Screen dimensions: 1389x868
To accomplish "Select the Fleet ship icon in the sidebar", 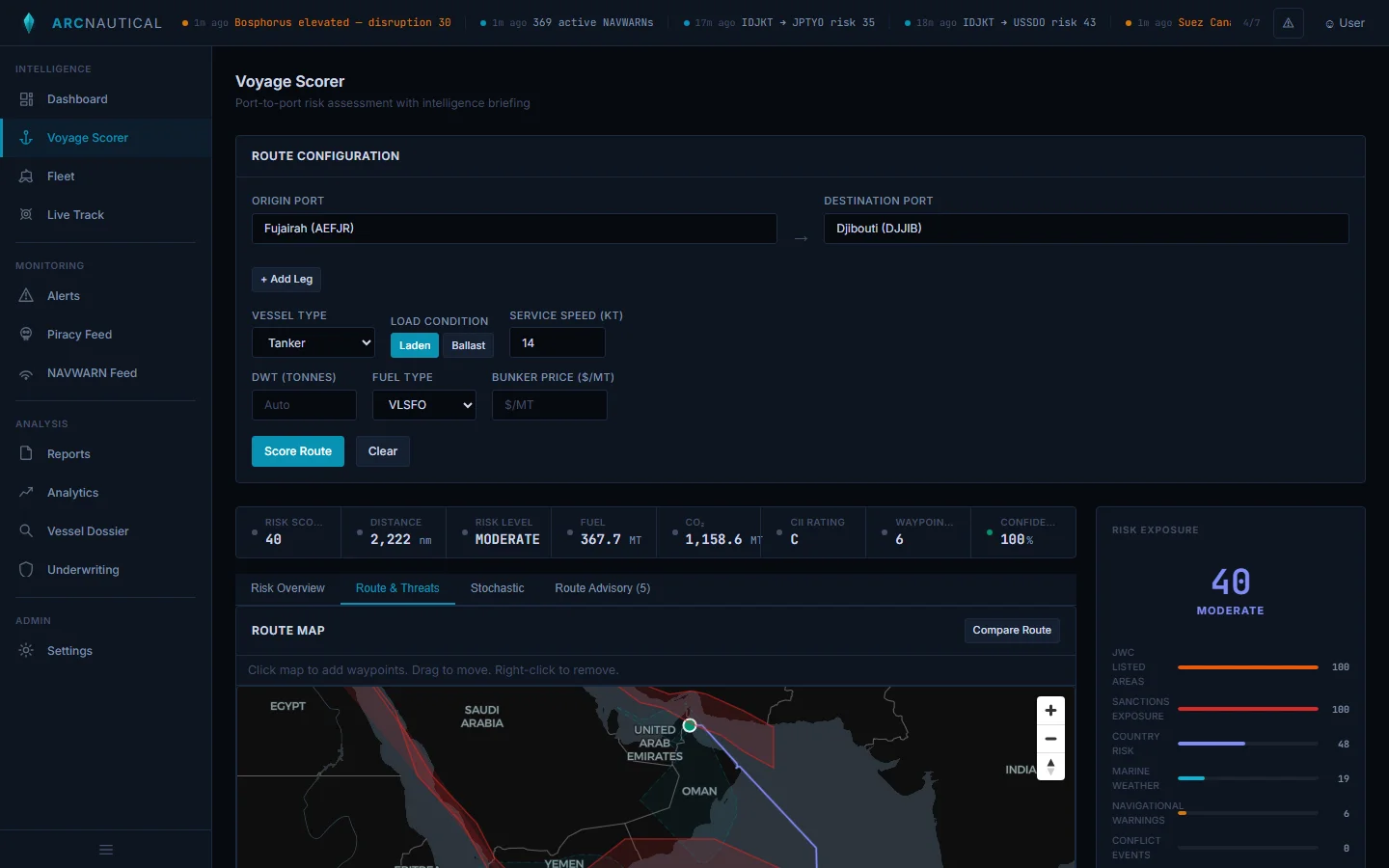I will 27,176.
